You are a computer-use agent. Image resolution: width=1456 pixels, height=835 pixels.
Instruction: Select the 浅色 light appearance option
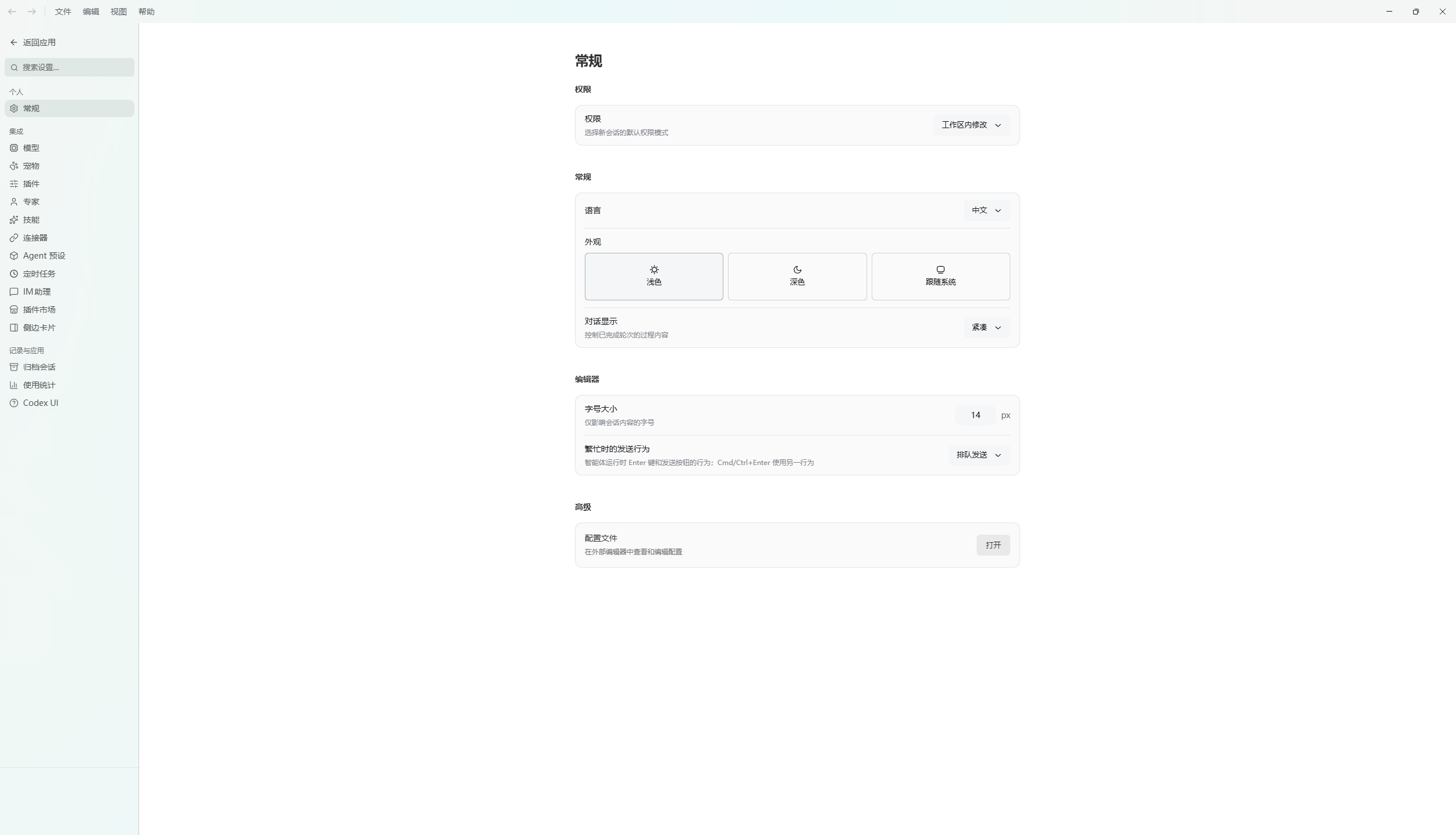(654, 277)
